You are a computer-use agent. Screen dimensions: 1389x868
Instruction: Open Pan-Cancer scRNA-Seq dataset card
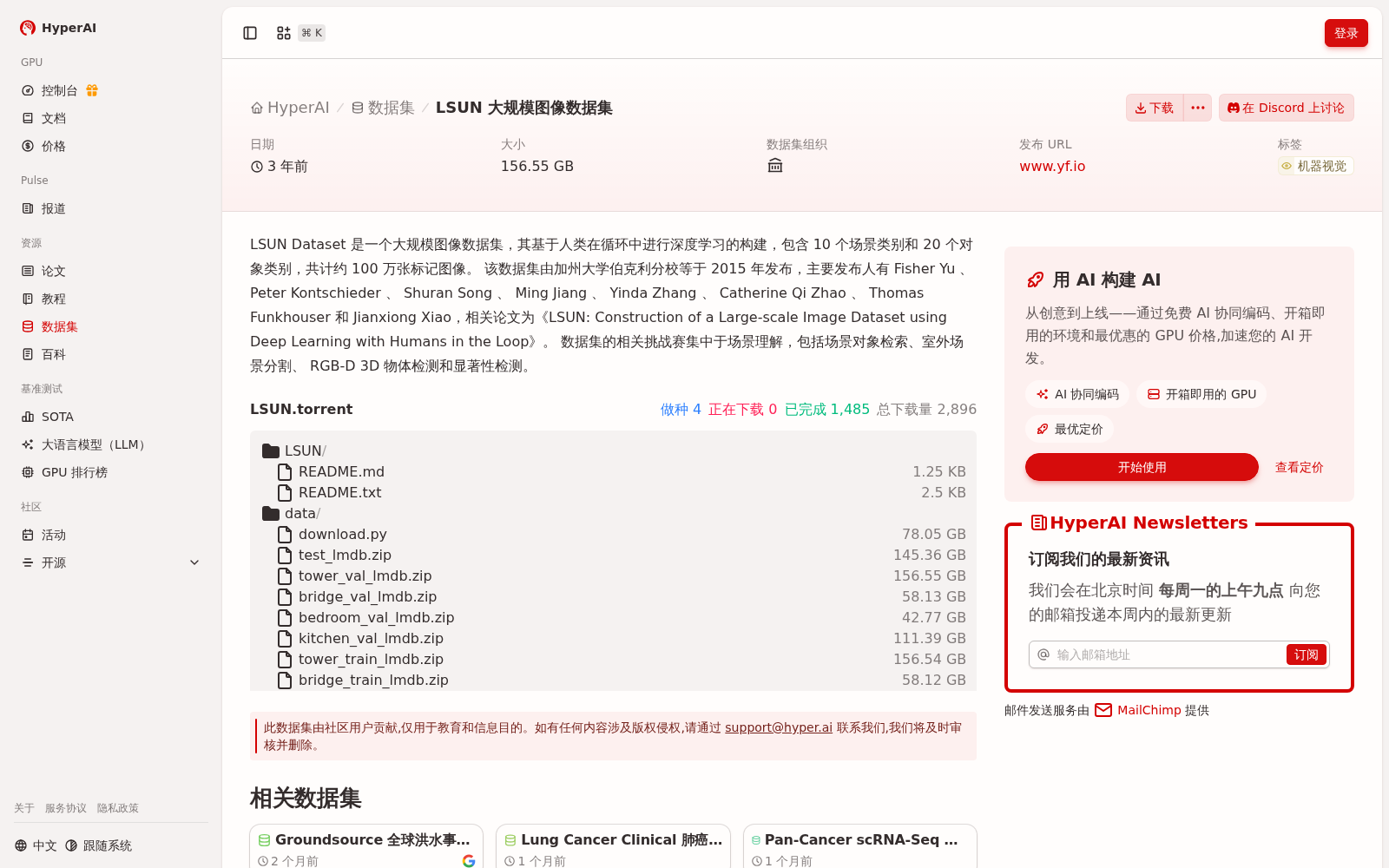tap(860, 846)
